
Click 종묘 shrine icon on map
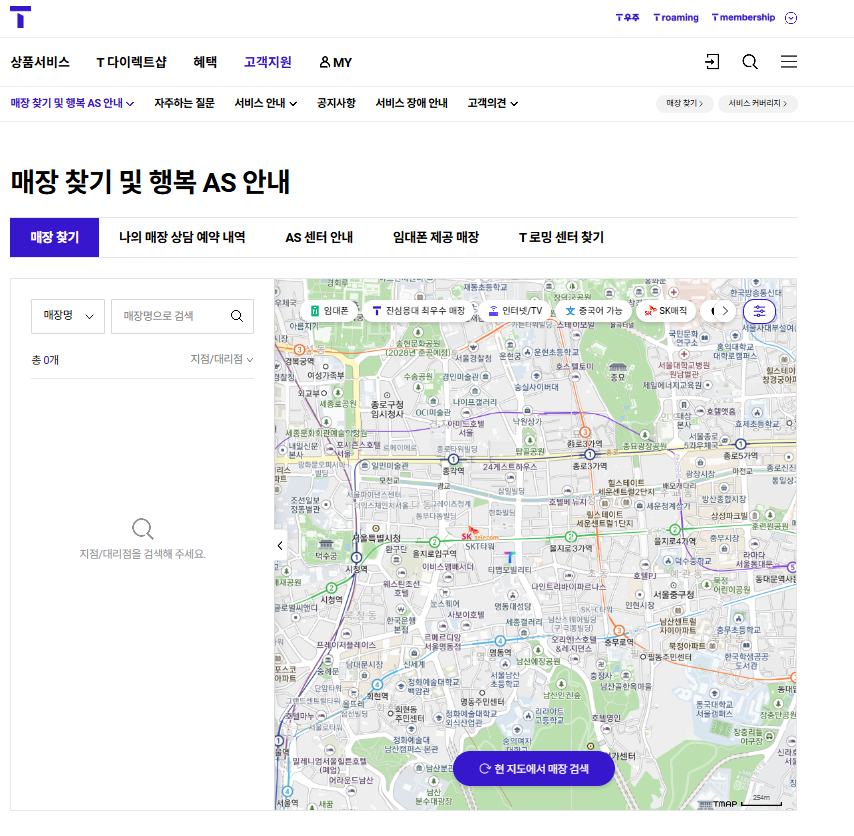(618, 367)
